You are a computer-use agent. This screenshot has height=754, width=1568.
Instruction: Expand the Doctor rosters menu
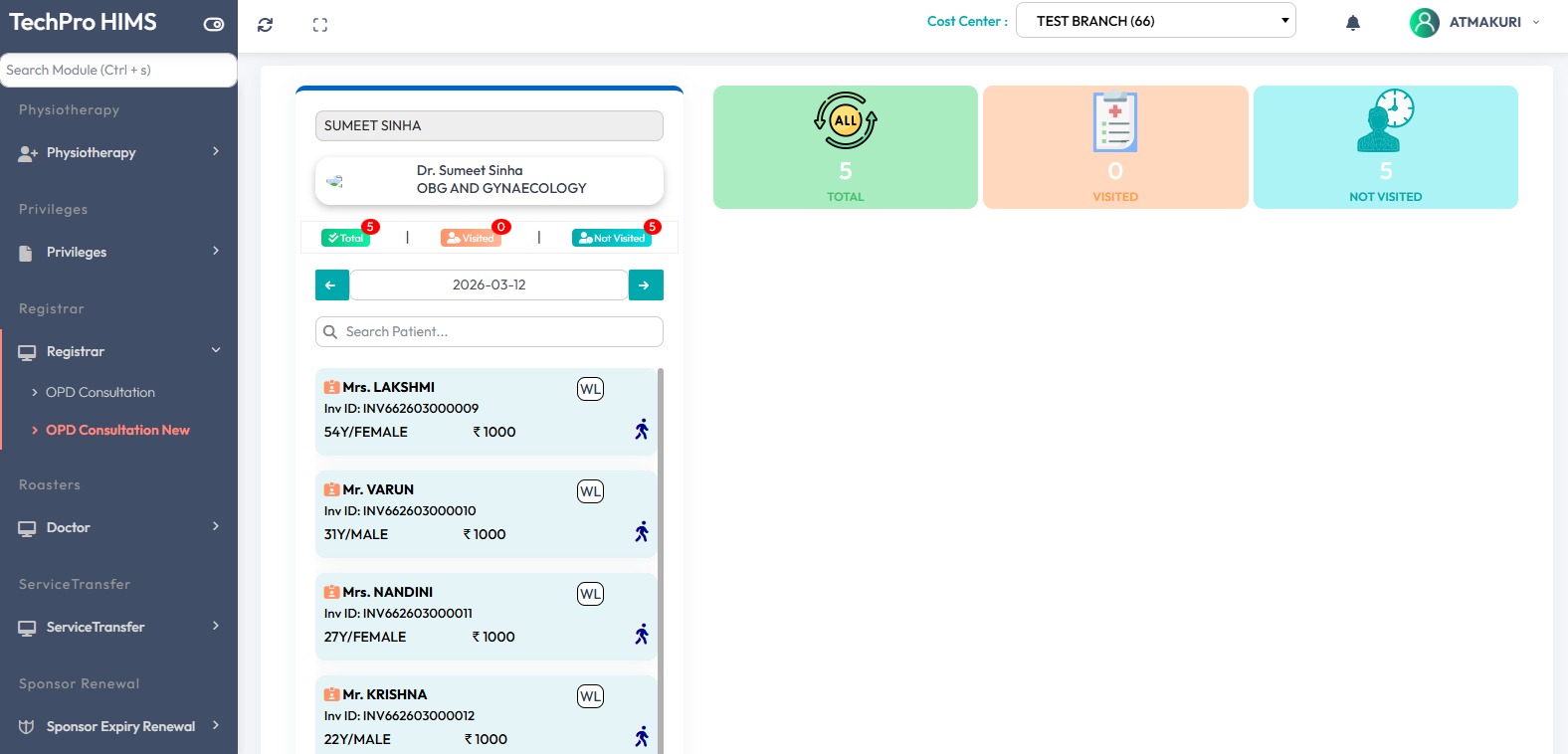(118, 527)
